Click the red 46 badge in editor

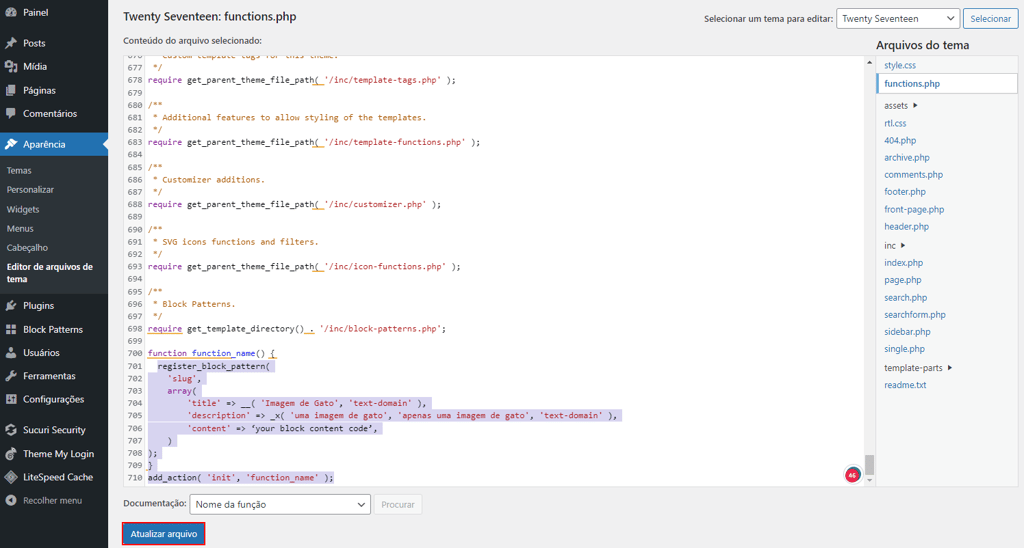852,475
